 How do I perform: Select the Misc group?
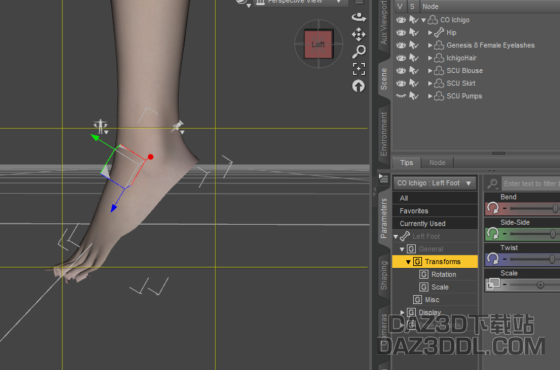pos(432,300)
